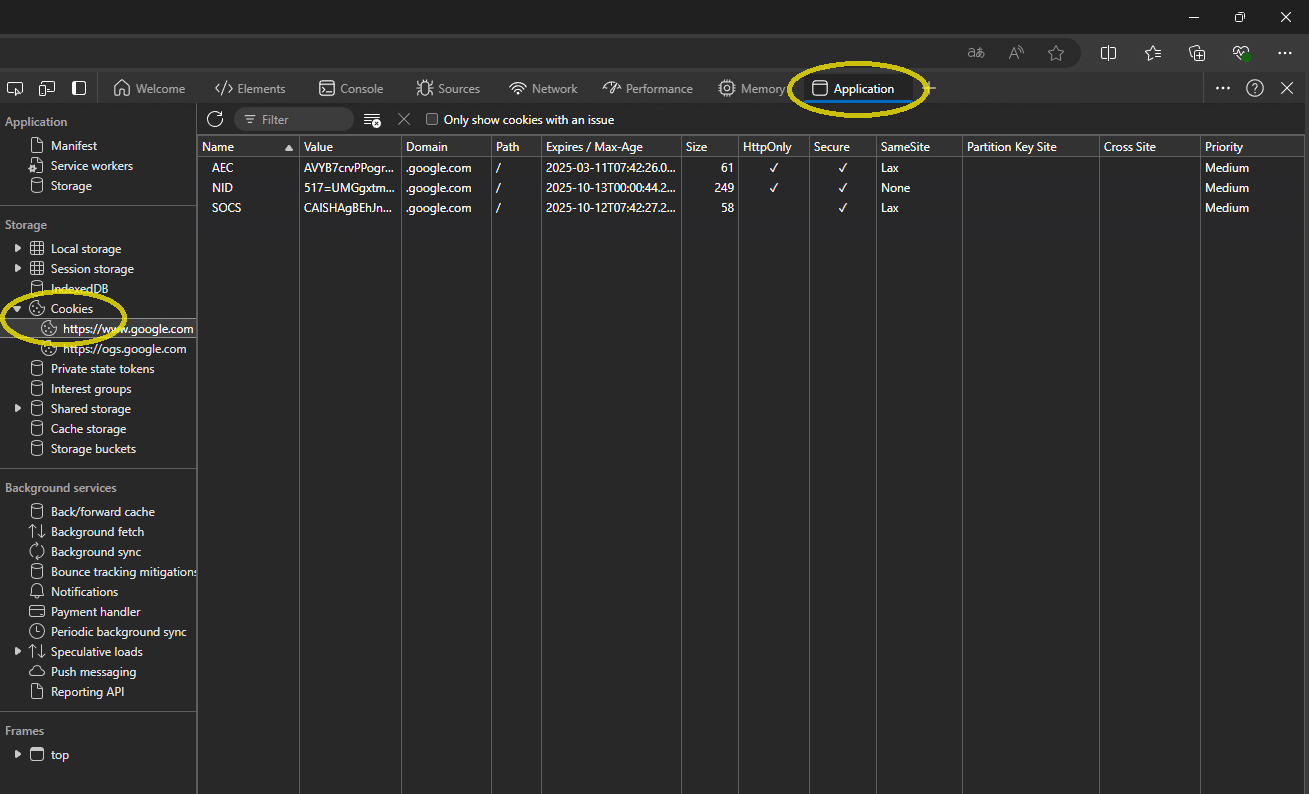1309x794 pixels.
Task: Open the DevTools customize menu (three dots)
Action: click(1222, 88)
